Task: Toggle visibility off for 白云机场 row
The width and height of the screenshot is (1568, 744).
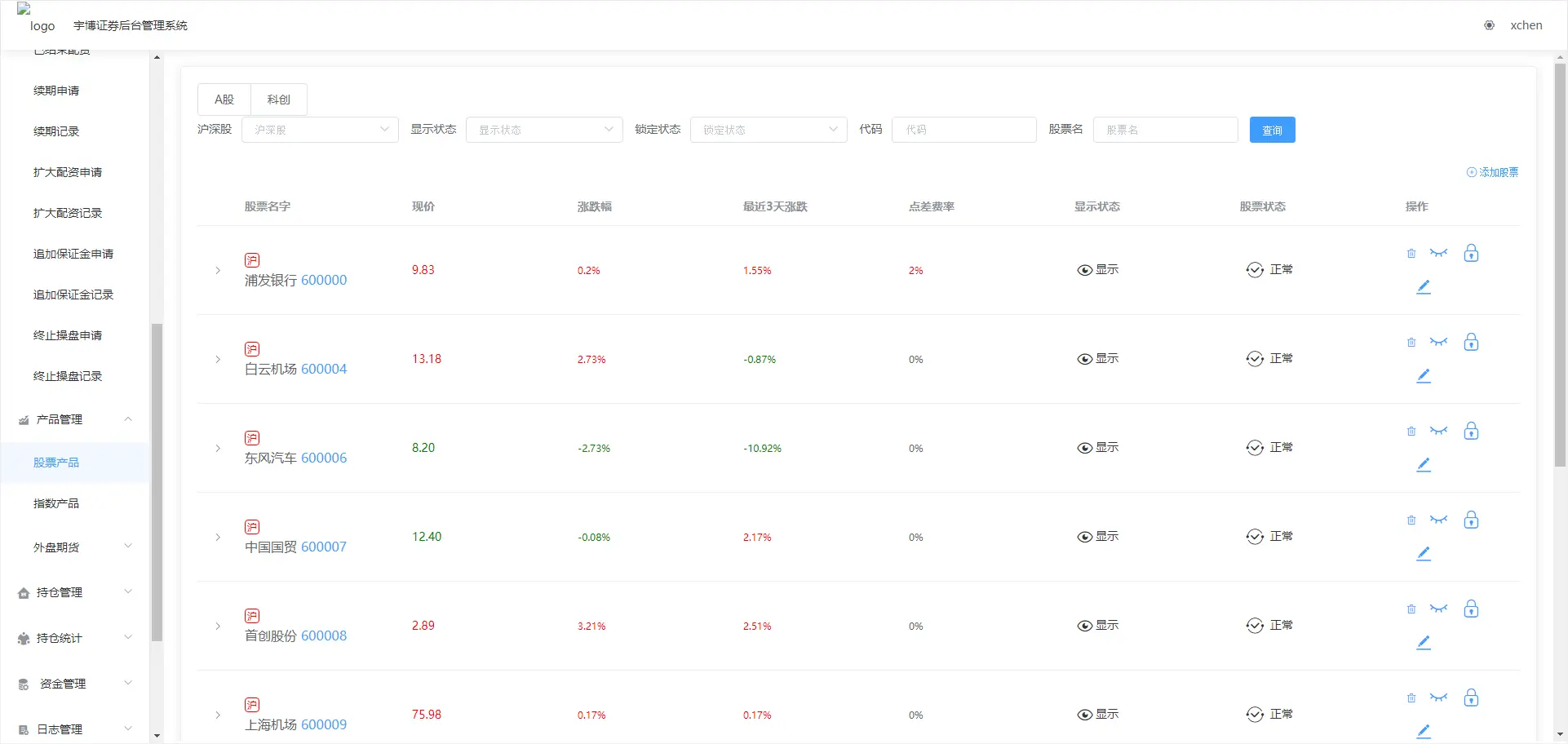Action: 1438,343
